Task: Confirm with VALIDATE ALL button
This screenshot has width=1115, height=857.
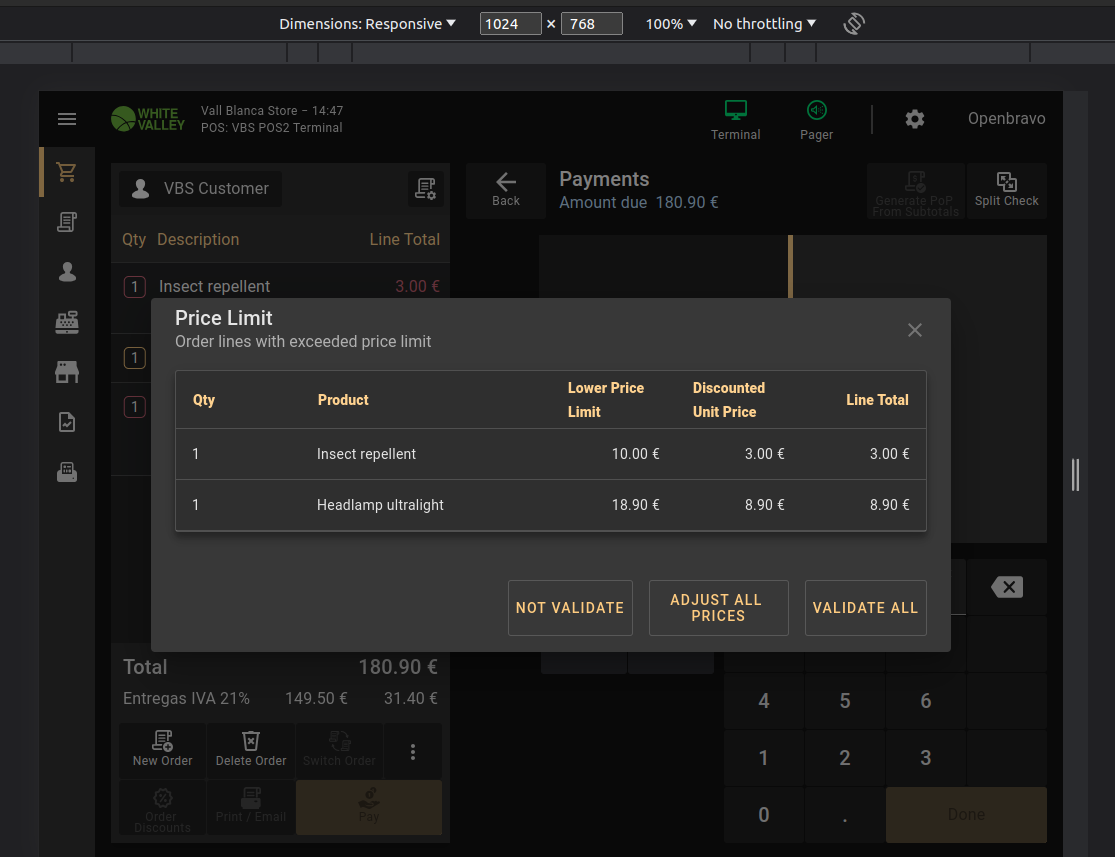Action: tap(865, 608)
